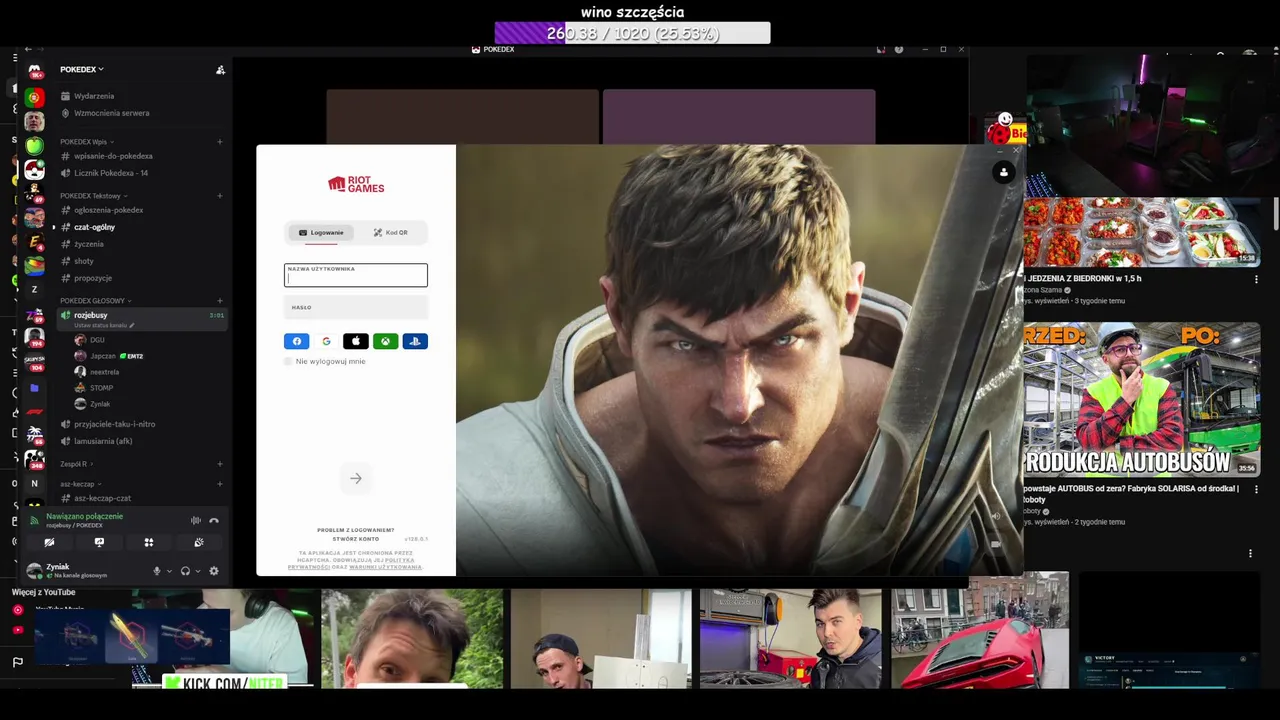Select the rozjebusy voice channel
Screen dimensions: 1280x720
142,315
